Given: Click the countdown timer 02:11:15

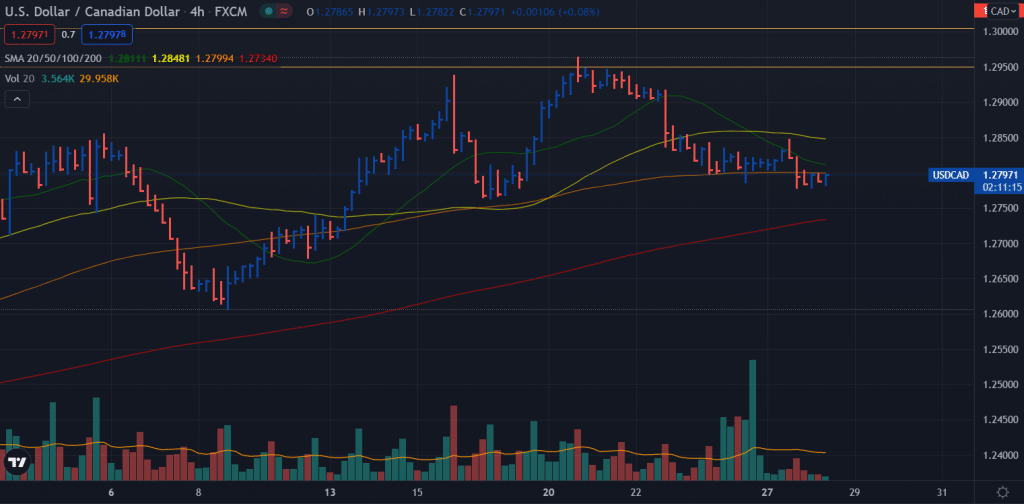Looking at the screenshot, I should click(x=1000, y=187).
